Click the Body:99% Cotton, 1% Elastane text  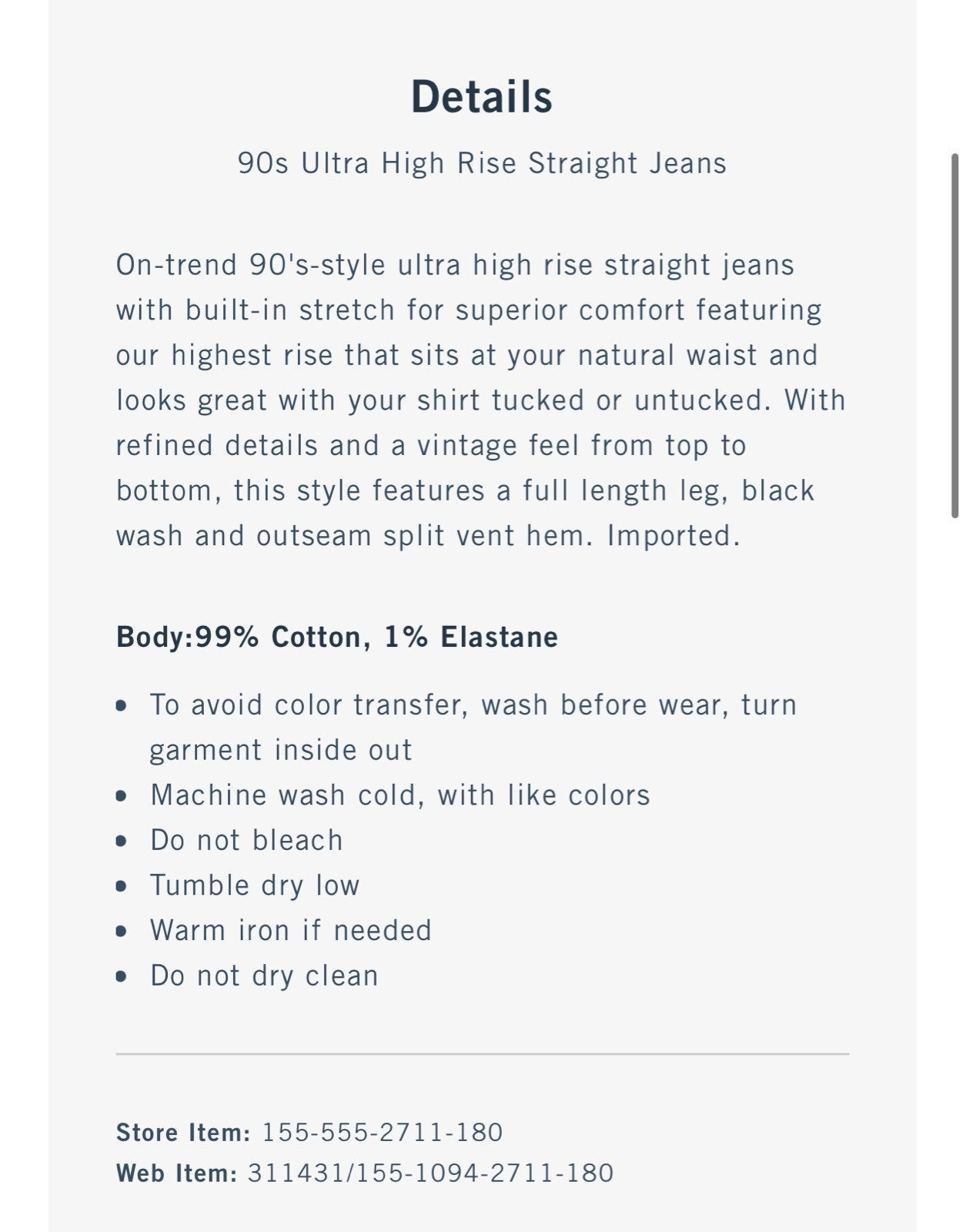(337, 637)
